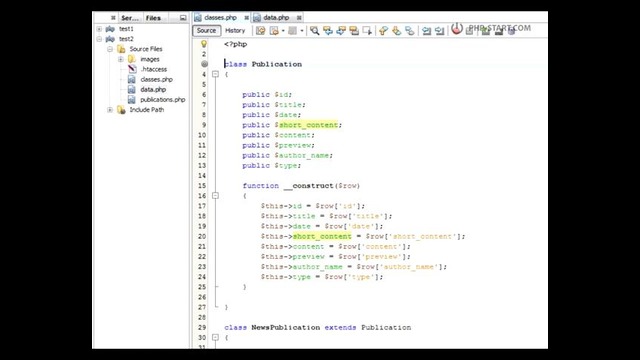This screenshot has width=640, height=360.
Task: Toggle Bookmark on current line
Action: click(409, 31)
